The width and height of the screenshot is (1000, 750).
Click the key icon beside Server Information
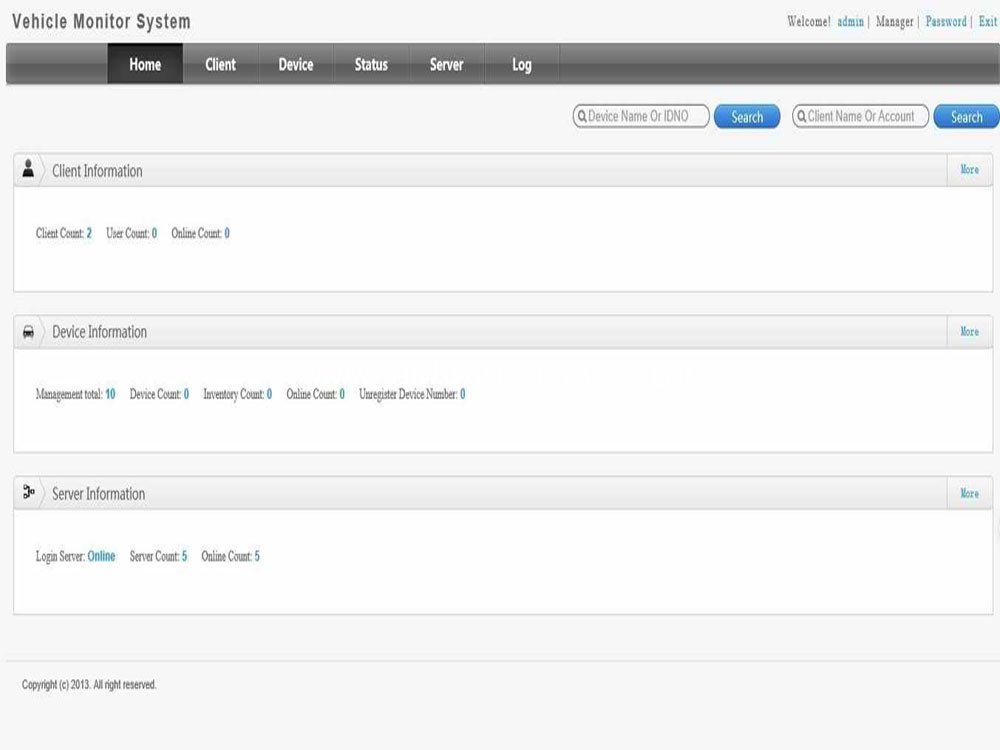coord(28,489)
